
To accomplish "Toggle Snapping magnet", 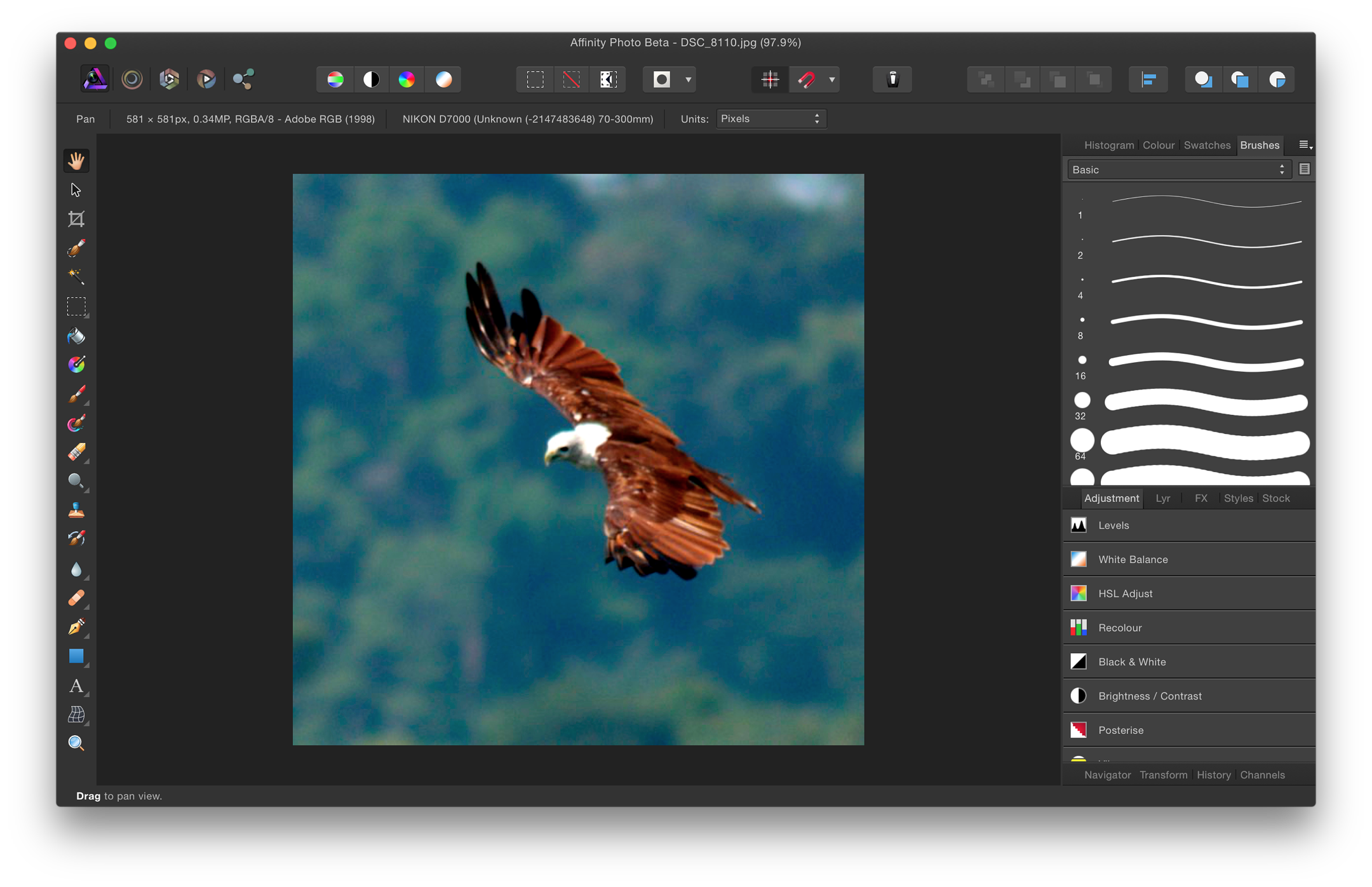I will pyautogui.click(x=807, y=79).
